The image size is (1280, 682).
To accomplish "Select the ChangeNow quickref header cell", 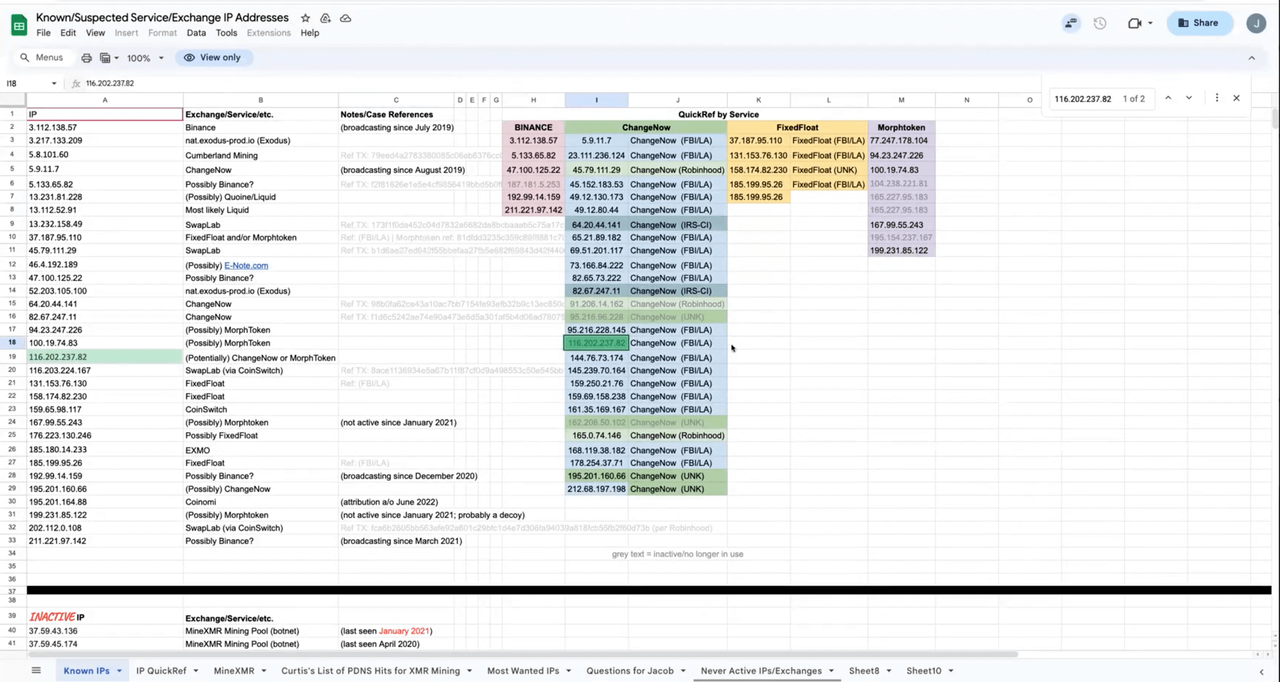I will (x=646, y=128).
